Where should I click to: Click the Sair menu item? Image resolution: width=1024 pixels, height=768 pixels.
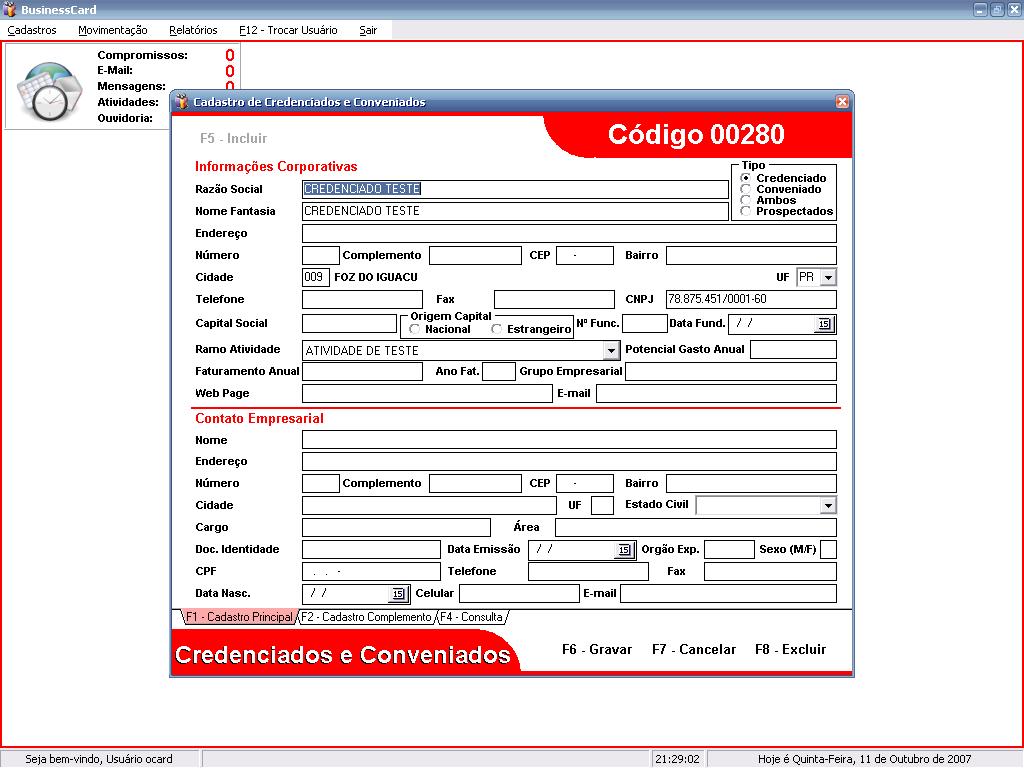pyautogui.click(x=368, y=30)
